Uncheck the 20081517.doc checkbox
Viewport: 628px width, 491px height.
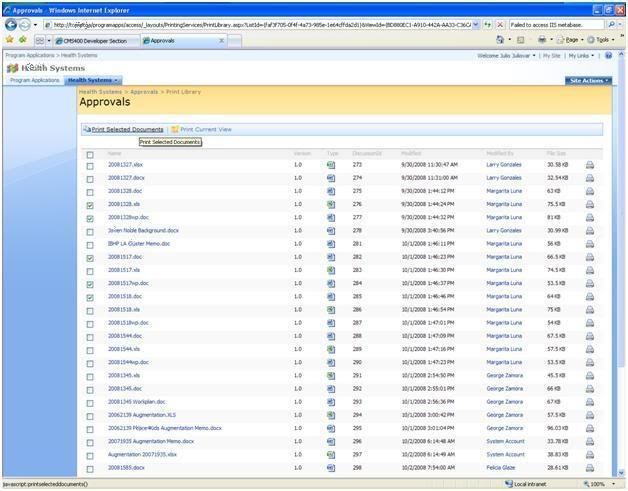(x=90, y=258)
